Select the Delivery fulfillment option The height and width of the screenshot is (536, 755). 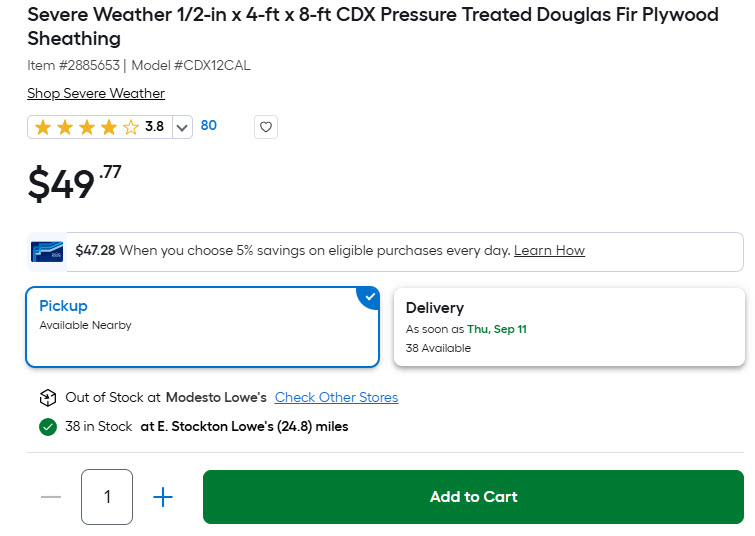pos(569,327)
